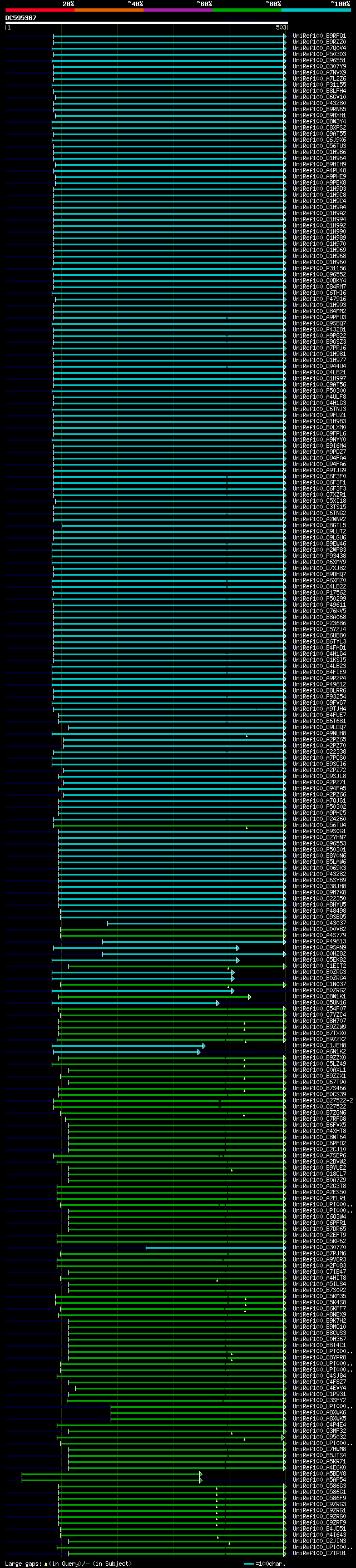
Task: Select the UniRef100_A6N1K2 label
Action: (x=319, y=1052)
